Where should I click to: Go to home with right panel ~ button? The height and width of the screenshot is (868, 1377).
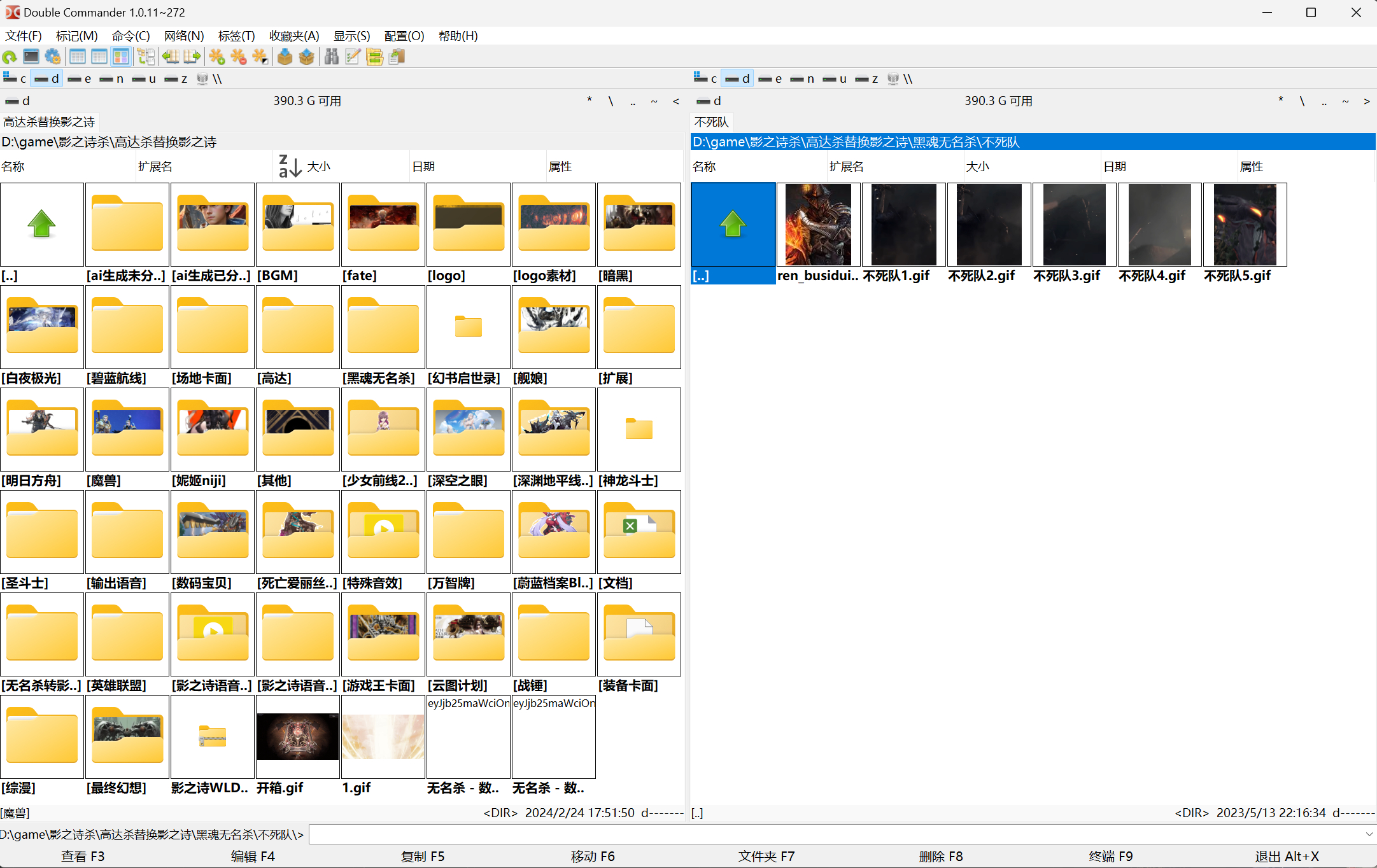click(x=1345, y=101)
